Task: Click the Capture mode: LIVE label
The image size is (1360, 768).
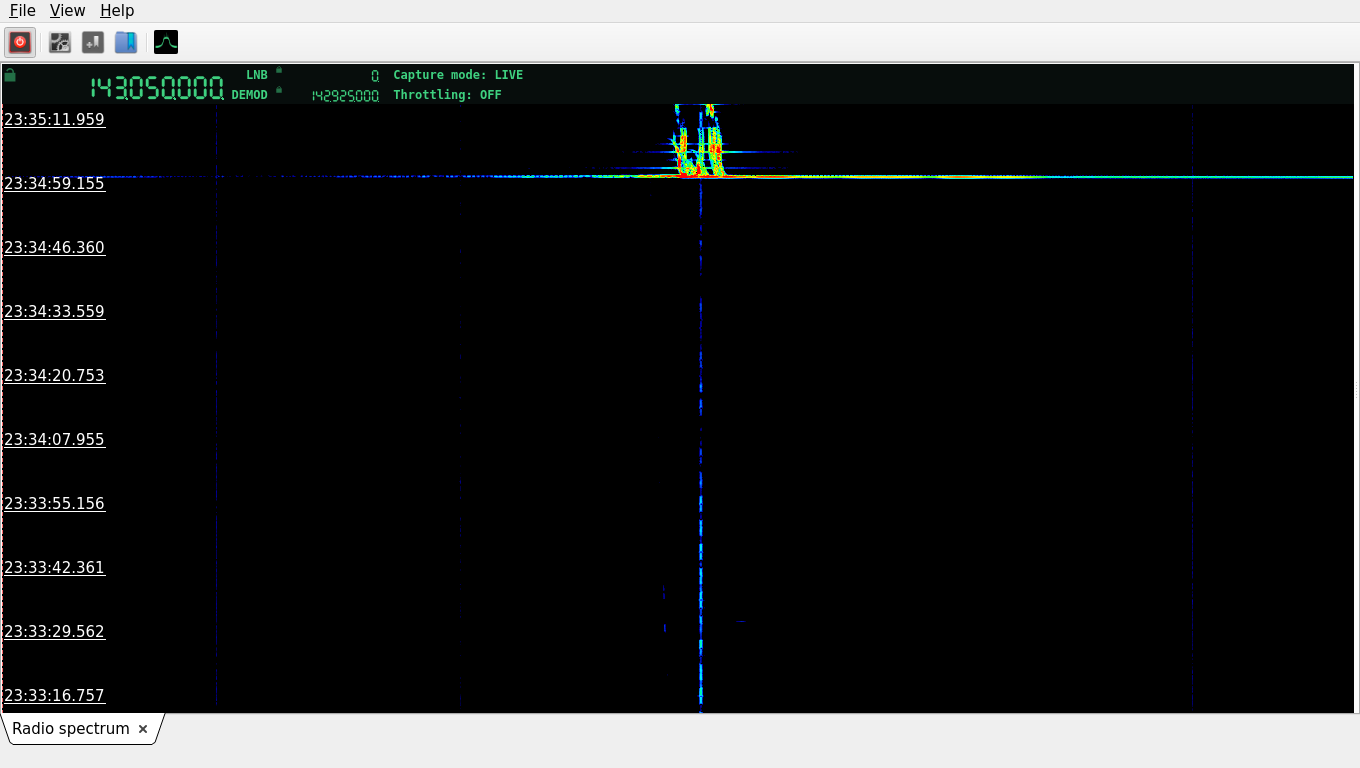Action: [x=458, y=75]
